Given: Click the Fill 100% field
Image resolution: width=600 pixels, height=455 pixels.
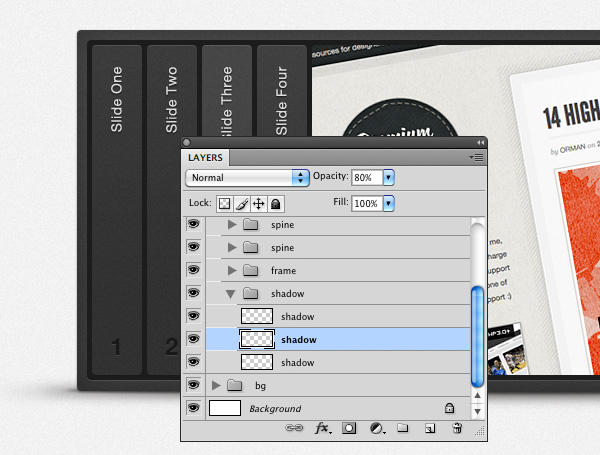Looking at the screenshot, I should point(367,204).
